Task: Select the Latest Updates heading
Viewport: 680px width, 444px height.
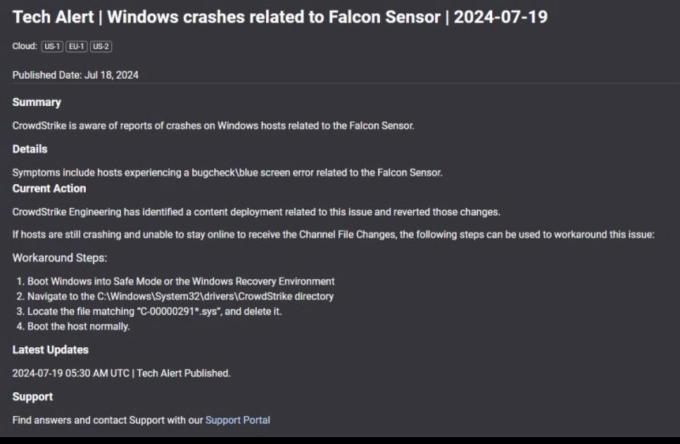Action: (x=50, y=350)
